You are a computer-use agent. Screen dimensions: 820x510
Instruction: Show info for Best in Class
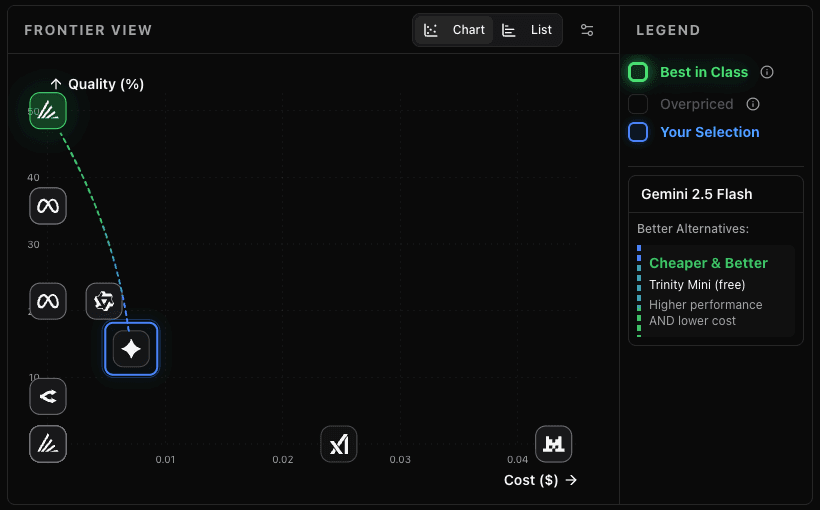click(x=767, y=72)
